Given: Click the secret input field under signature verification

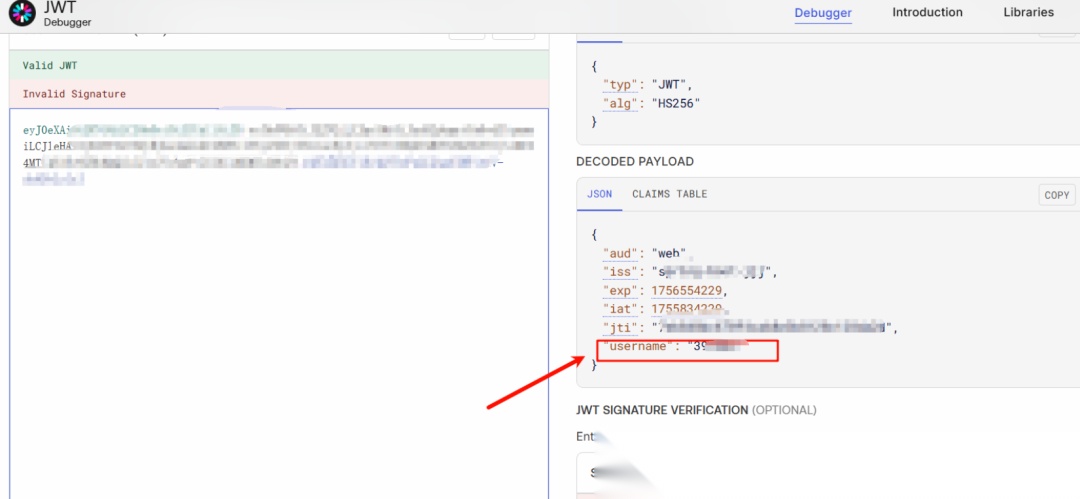Looking at the screenshot, I should coord(827,474).
